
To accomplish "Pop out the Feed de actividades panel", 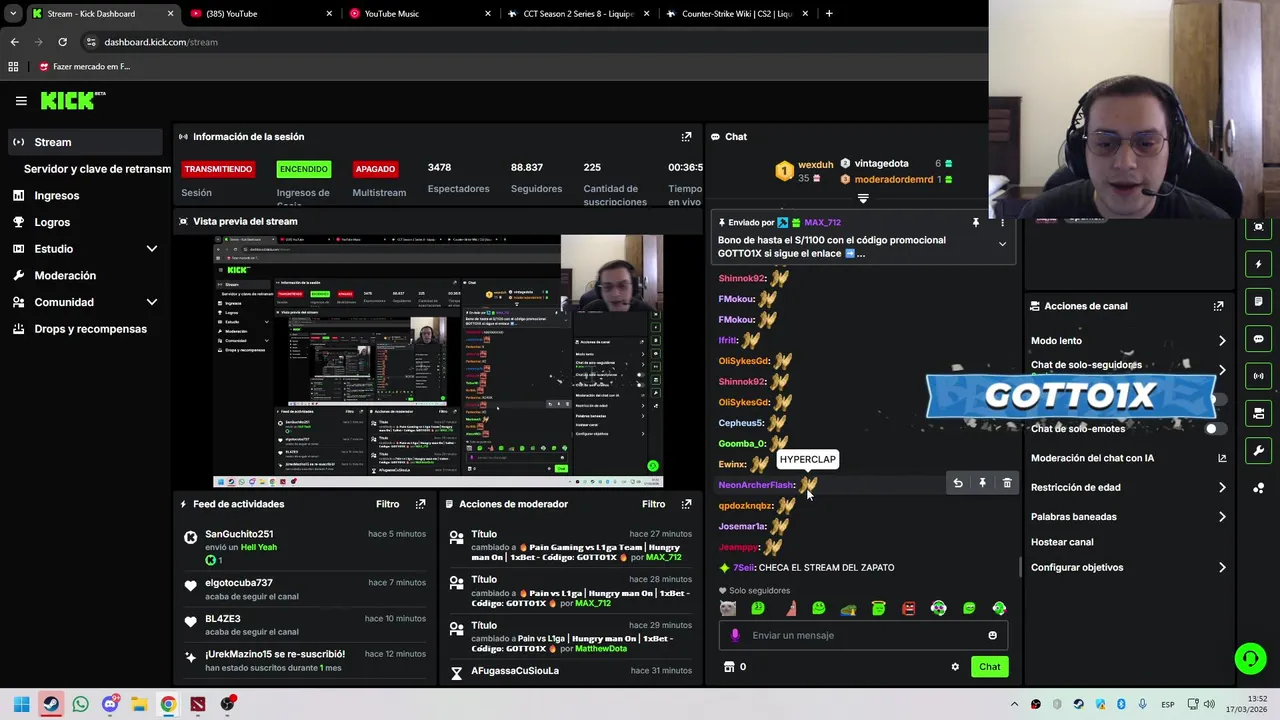I will click(420, 504).
